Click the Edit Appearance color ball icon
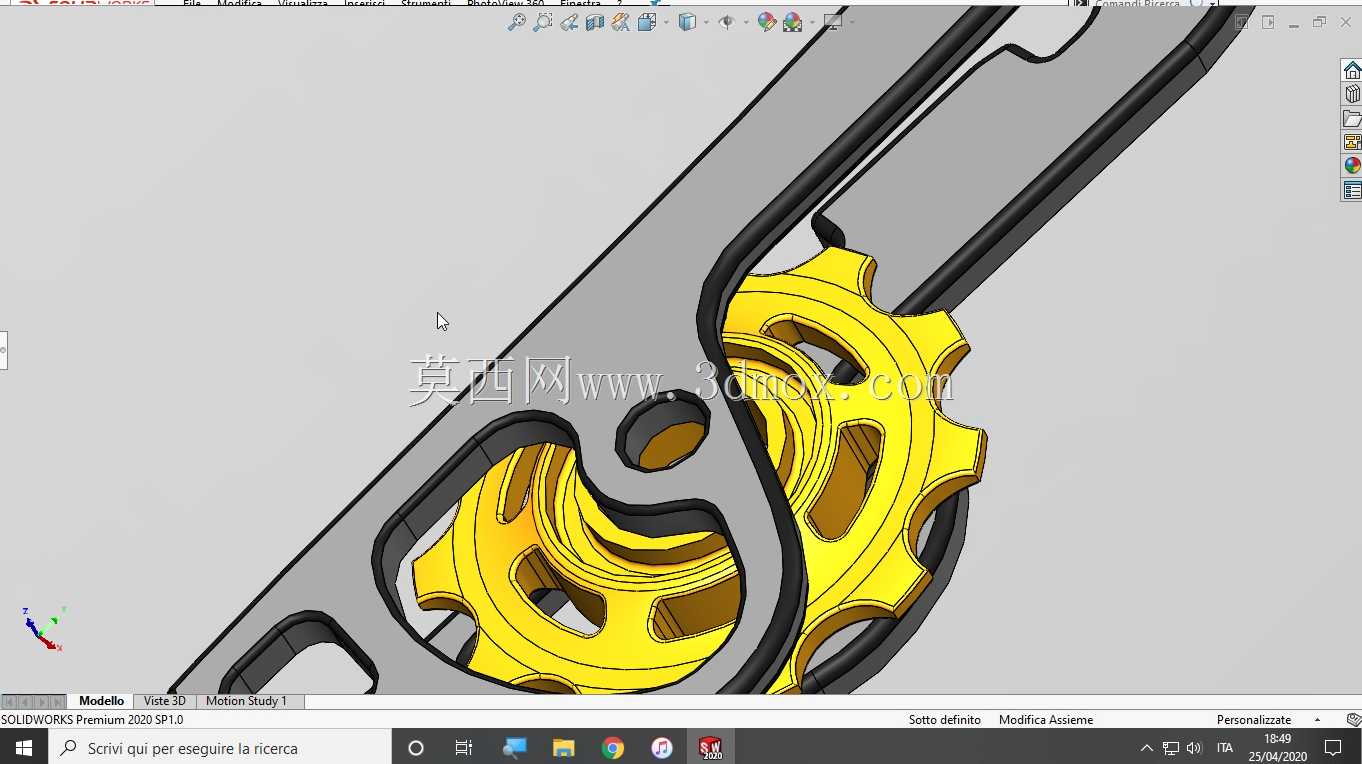 pos(767,22)
